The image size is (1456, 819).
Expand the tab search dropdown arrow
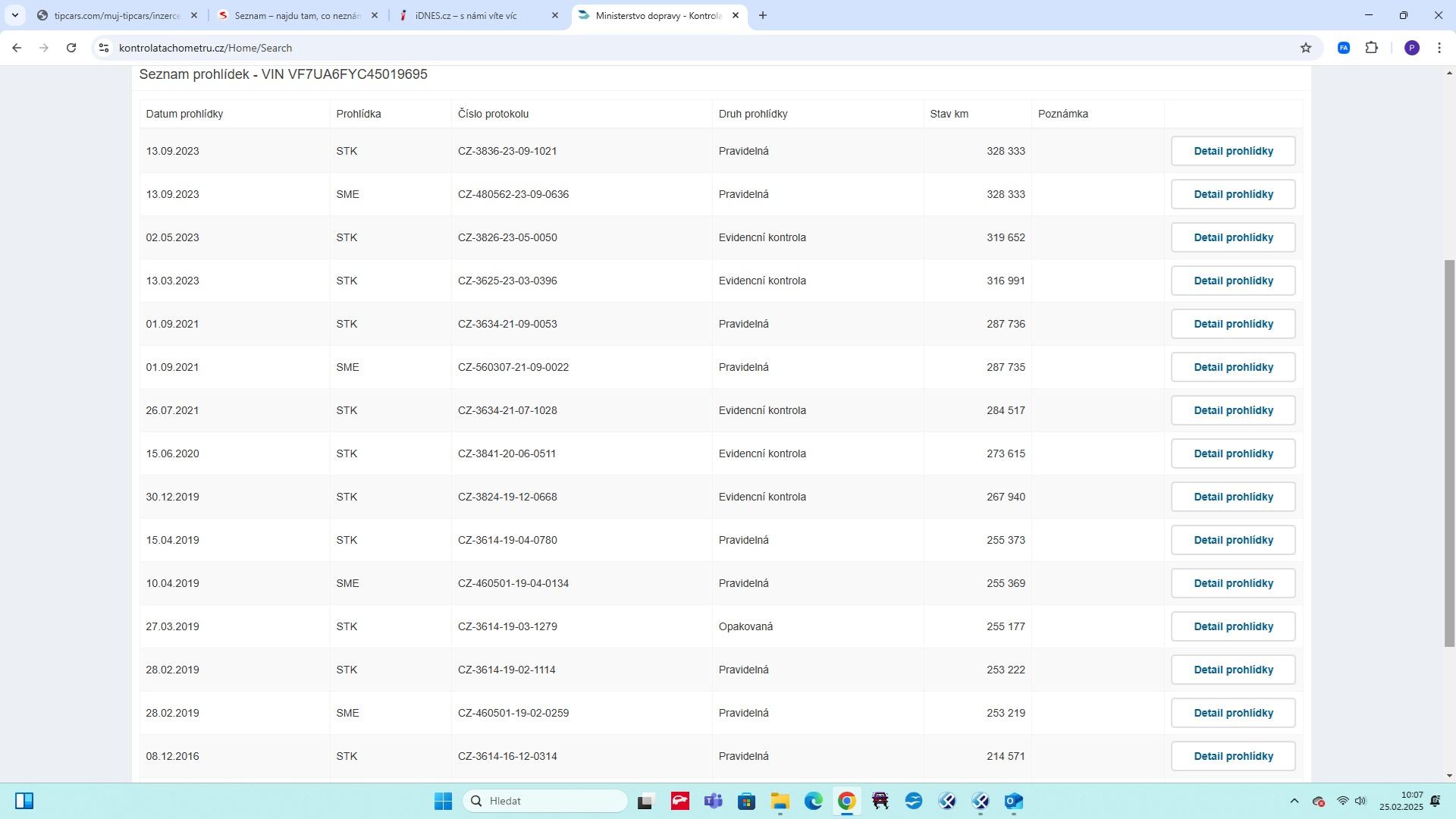[x=14, y=15]
